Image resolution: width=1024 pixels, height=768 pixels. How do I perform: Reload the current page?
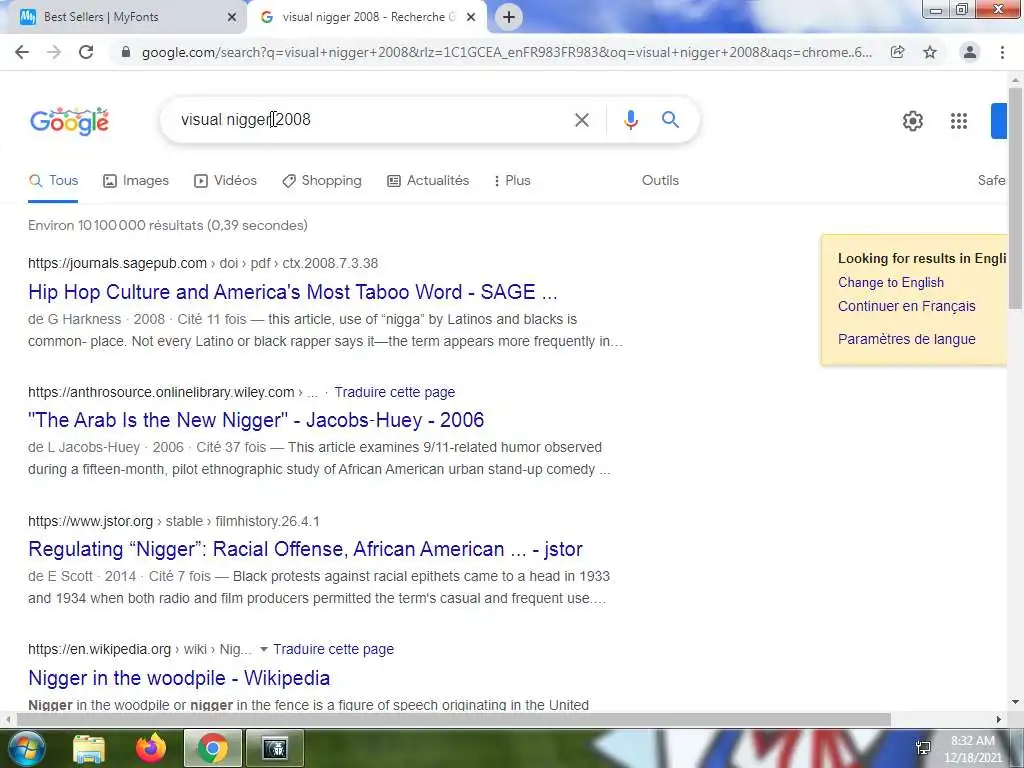pos(86,52)
